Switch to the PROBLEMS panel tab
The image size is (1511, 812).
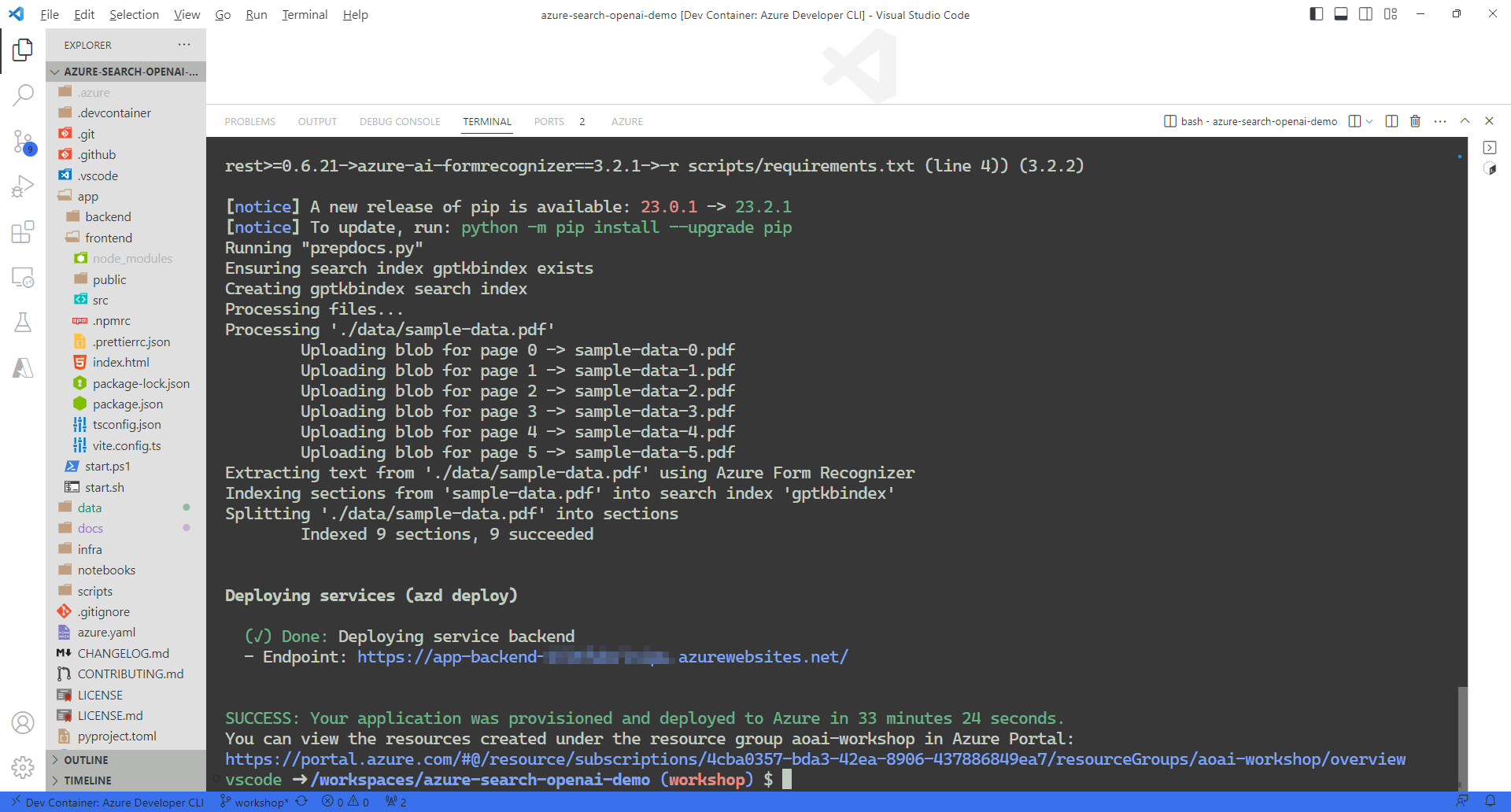pos(249,121)
